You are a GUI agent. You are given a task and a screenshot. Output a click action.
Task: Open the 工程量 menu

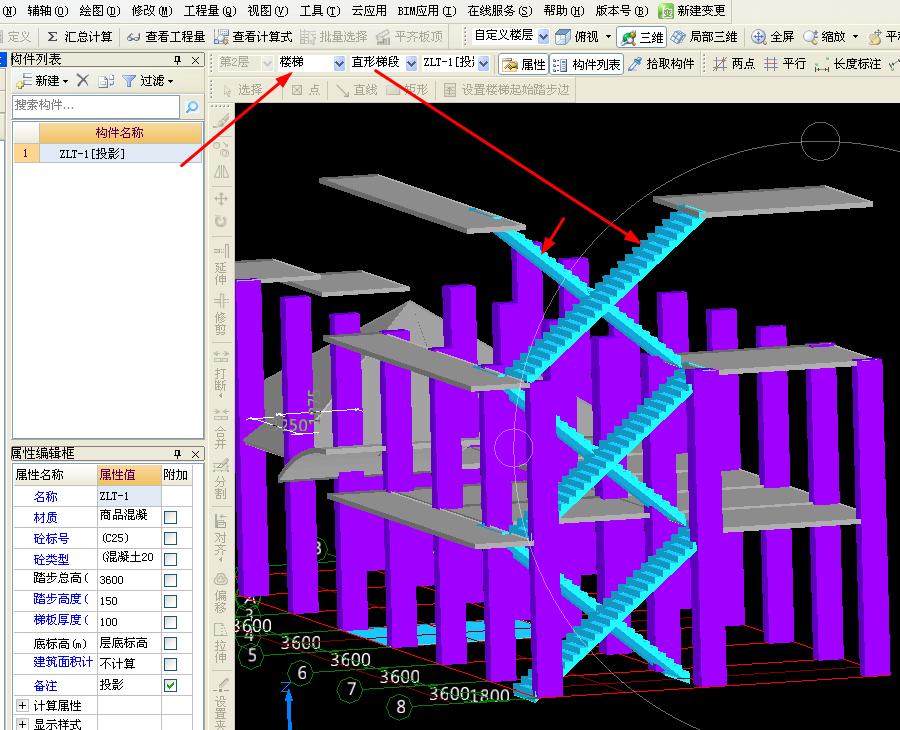[209, 11]
